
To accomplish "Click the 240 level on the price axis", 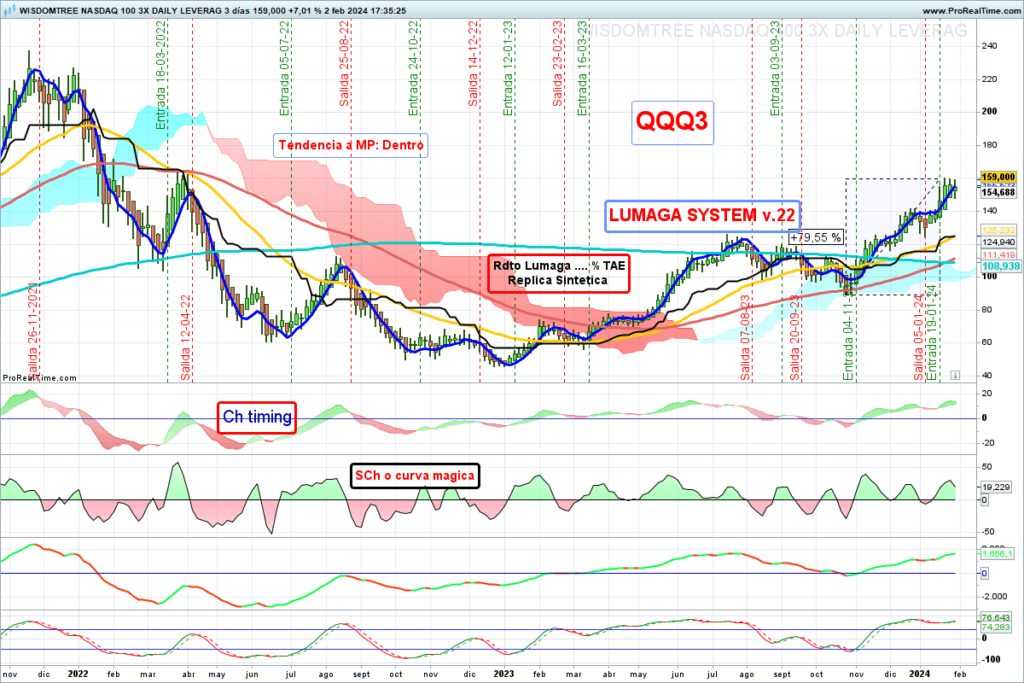I will (x=989, y=46).
